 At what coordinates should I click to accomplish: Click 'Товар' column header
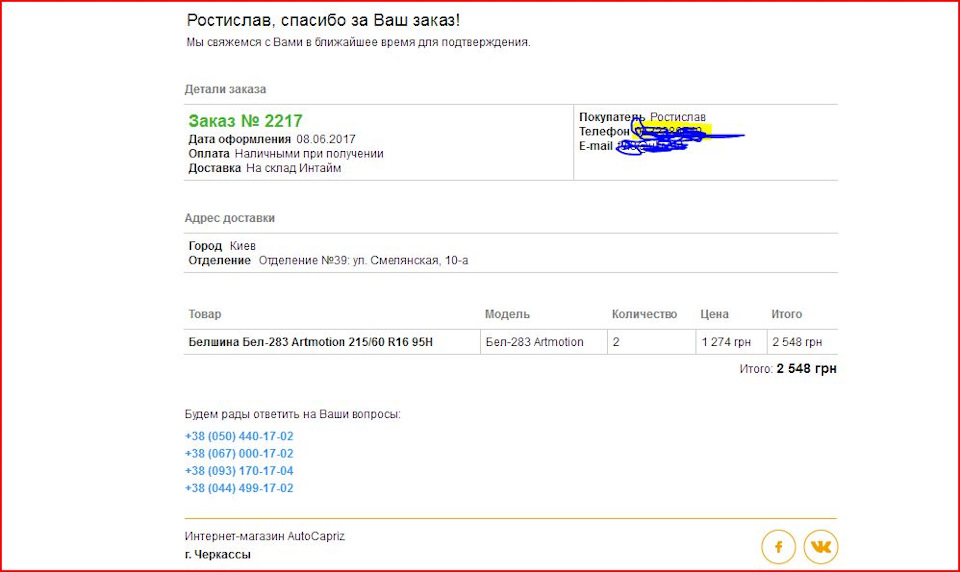coord(204,314)
